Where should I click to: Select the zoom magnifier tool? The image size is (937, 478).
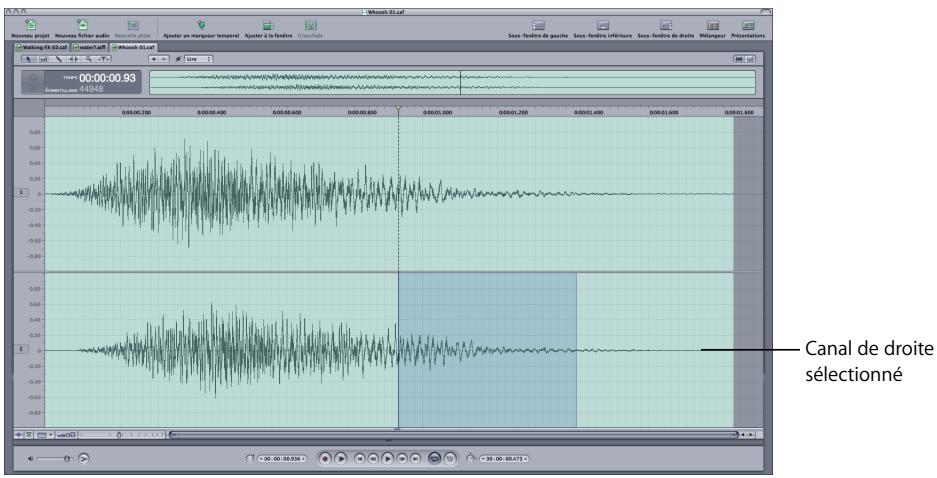tap(88, 59)
